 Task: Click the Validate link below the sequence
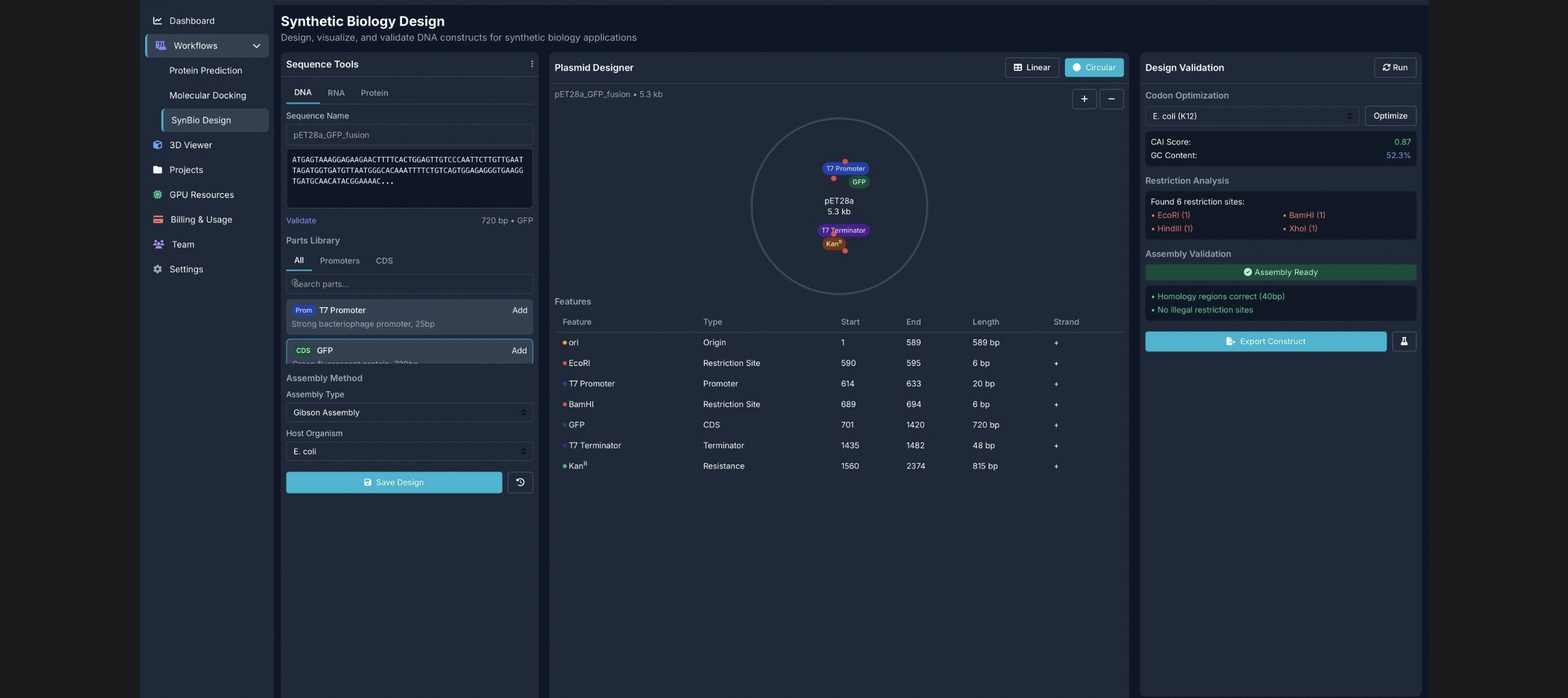(301, 220)
